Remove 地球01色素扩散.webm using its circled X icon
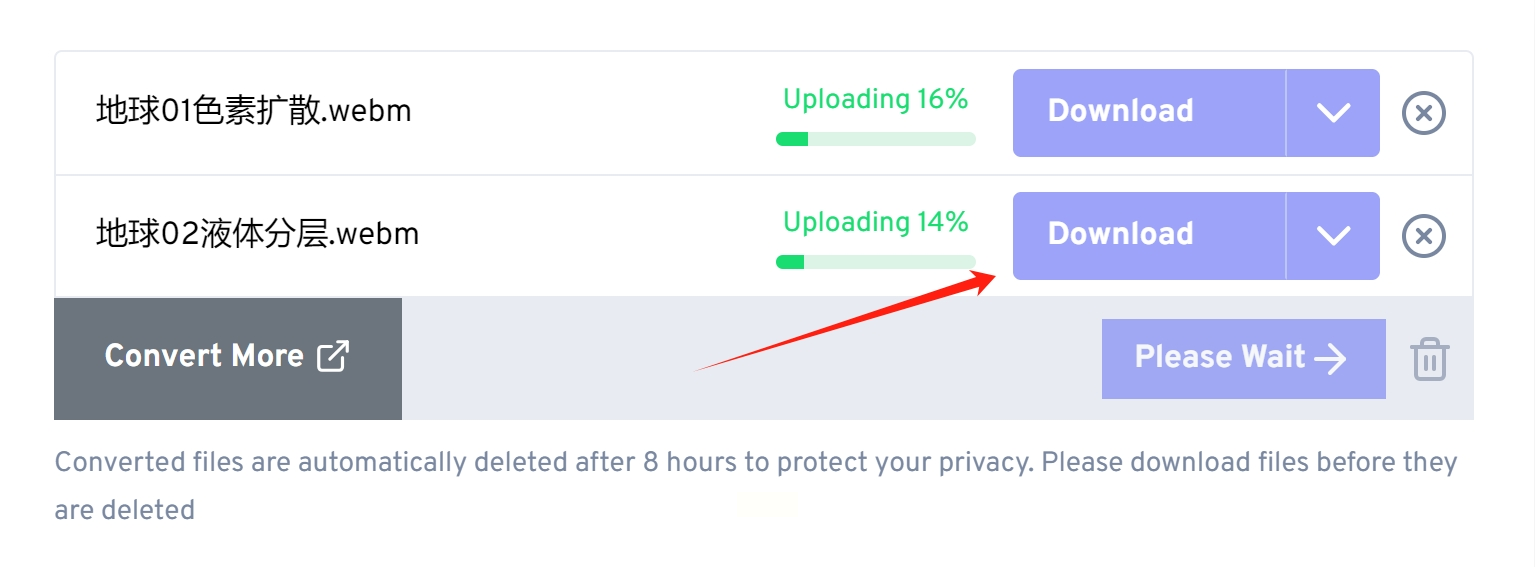Viewport: 1535px width, 567px height. (x=1424, y=113)
